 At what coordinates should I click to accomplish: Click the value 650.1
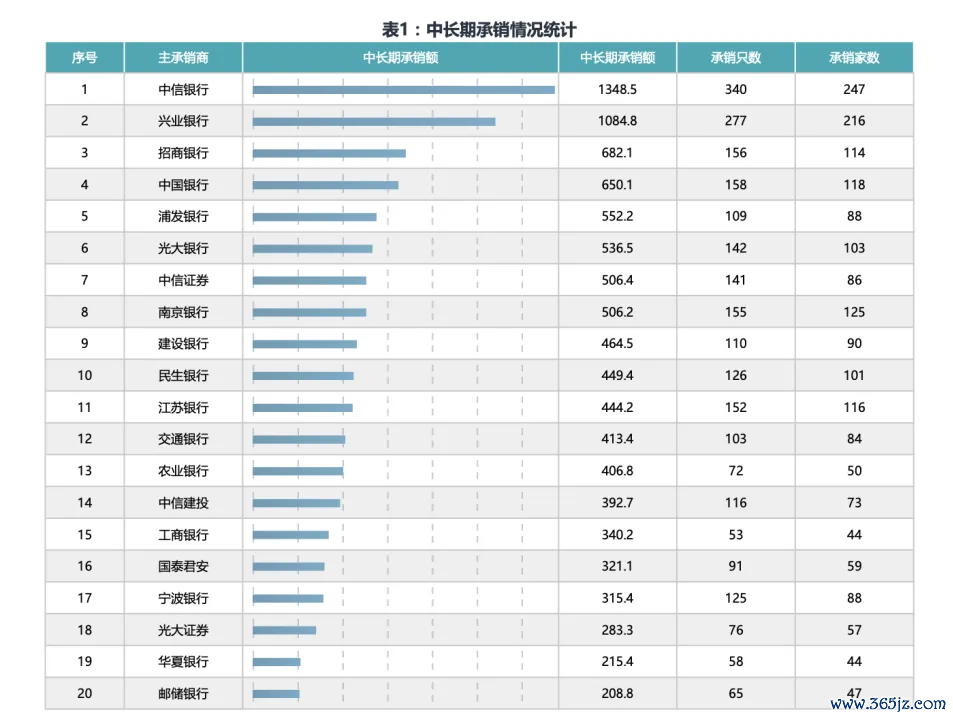618,185
